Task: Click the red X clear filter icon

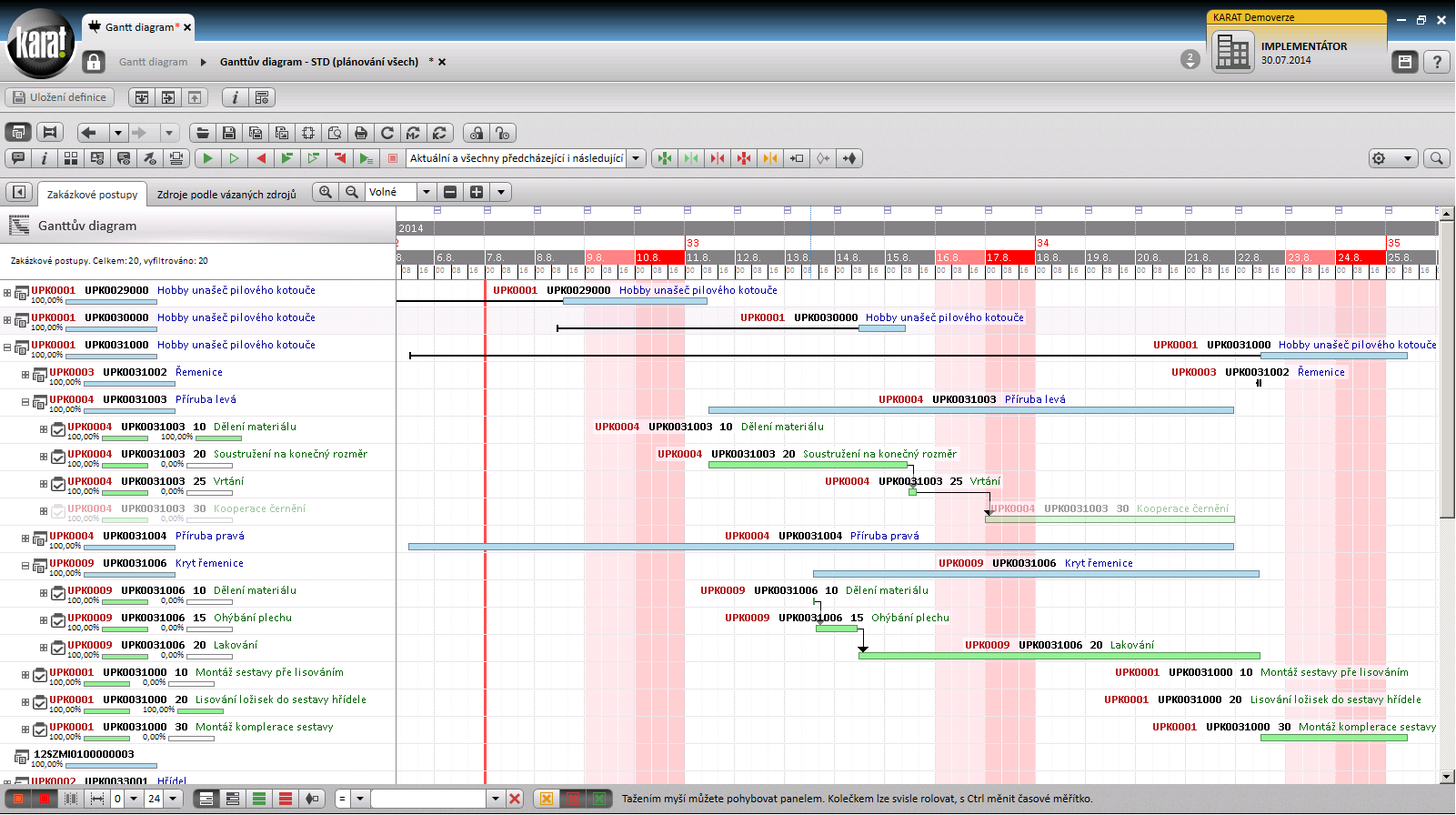Action: (x=515, y=799)
